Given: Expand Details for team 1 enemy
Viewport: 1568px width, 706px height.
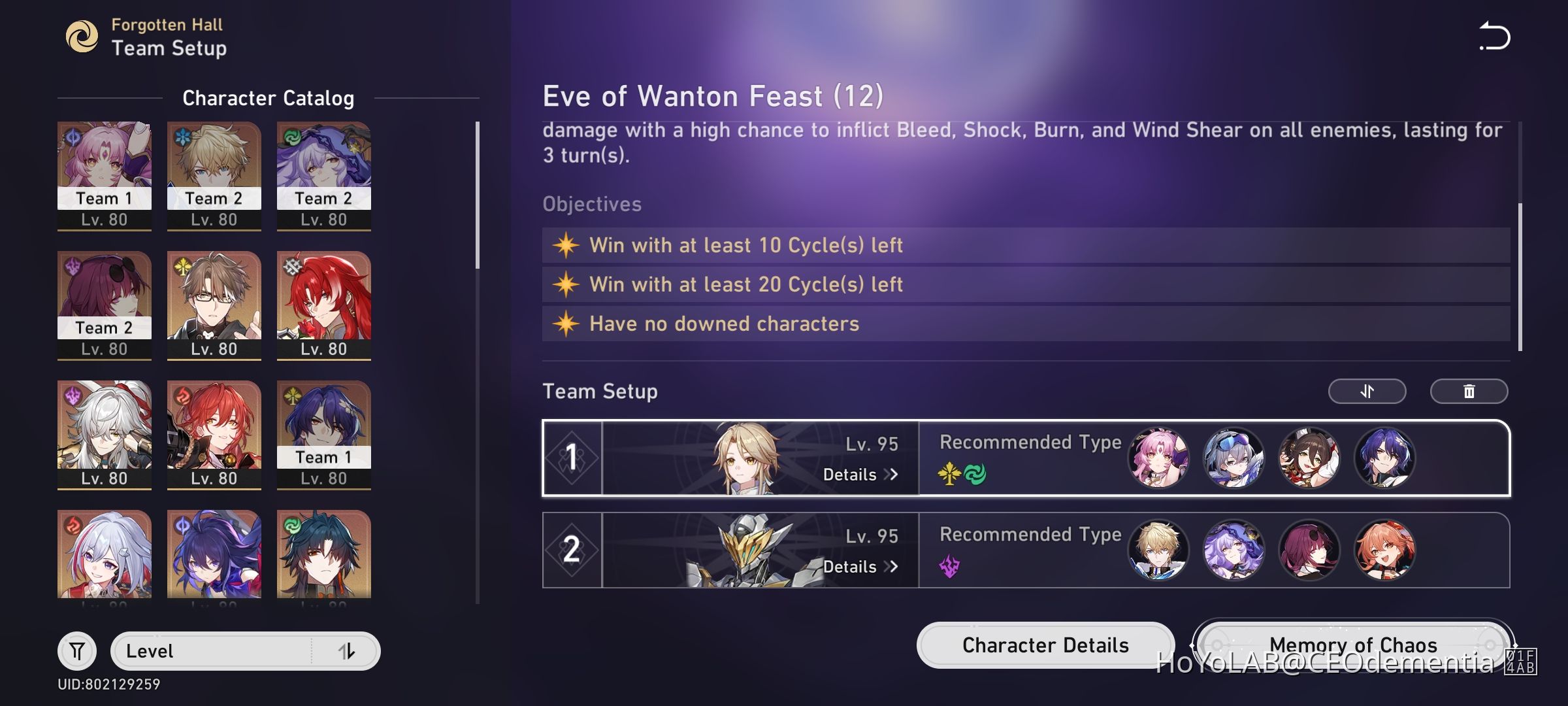Looking at the screenshot, I should 860,475.
